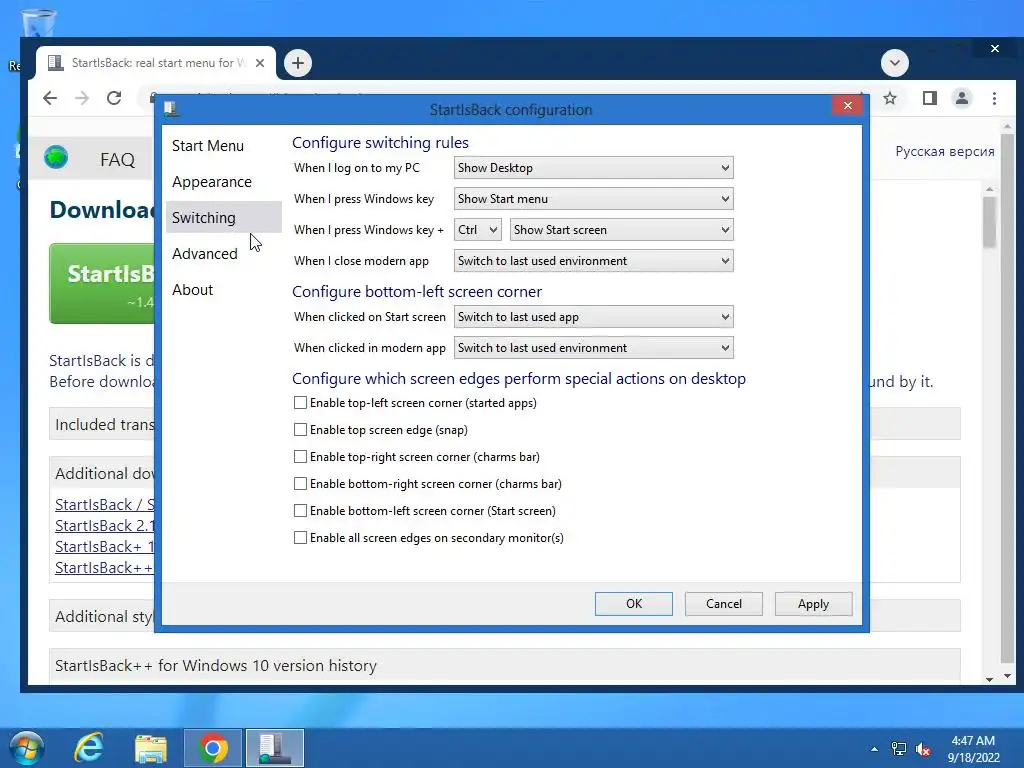This screenshot has height=768, width=1024.
Task: Open 'When I close modern app' dropdown
Action: [593, 261]
